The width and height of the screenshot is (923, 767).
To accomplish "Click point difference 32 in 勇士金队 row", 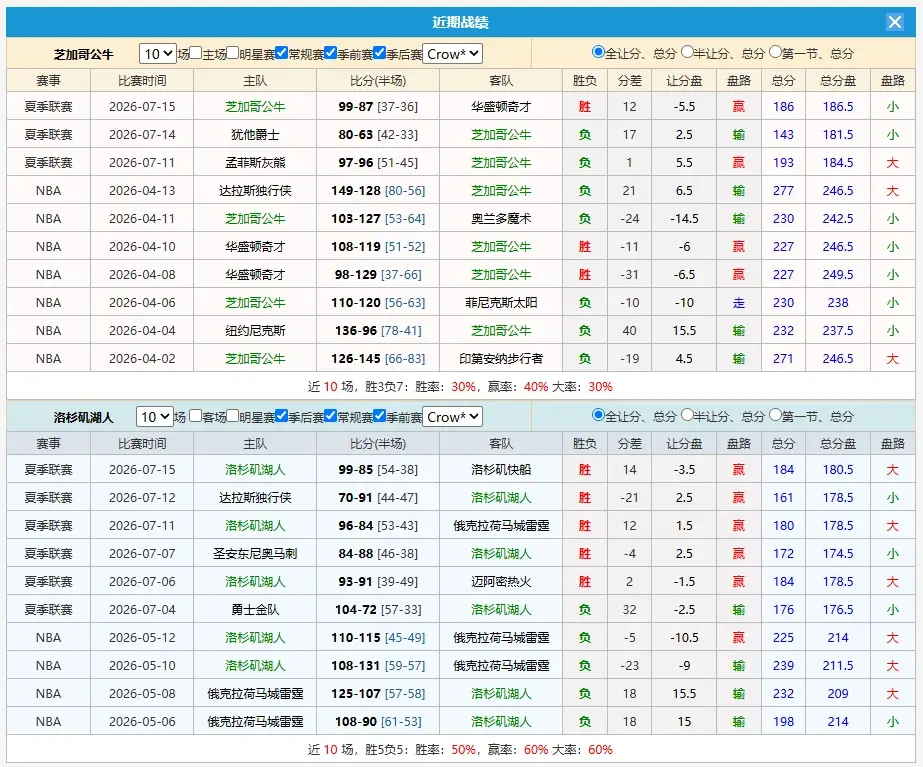I will pos(629,610).
